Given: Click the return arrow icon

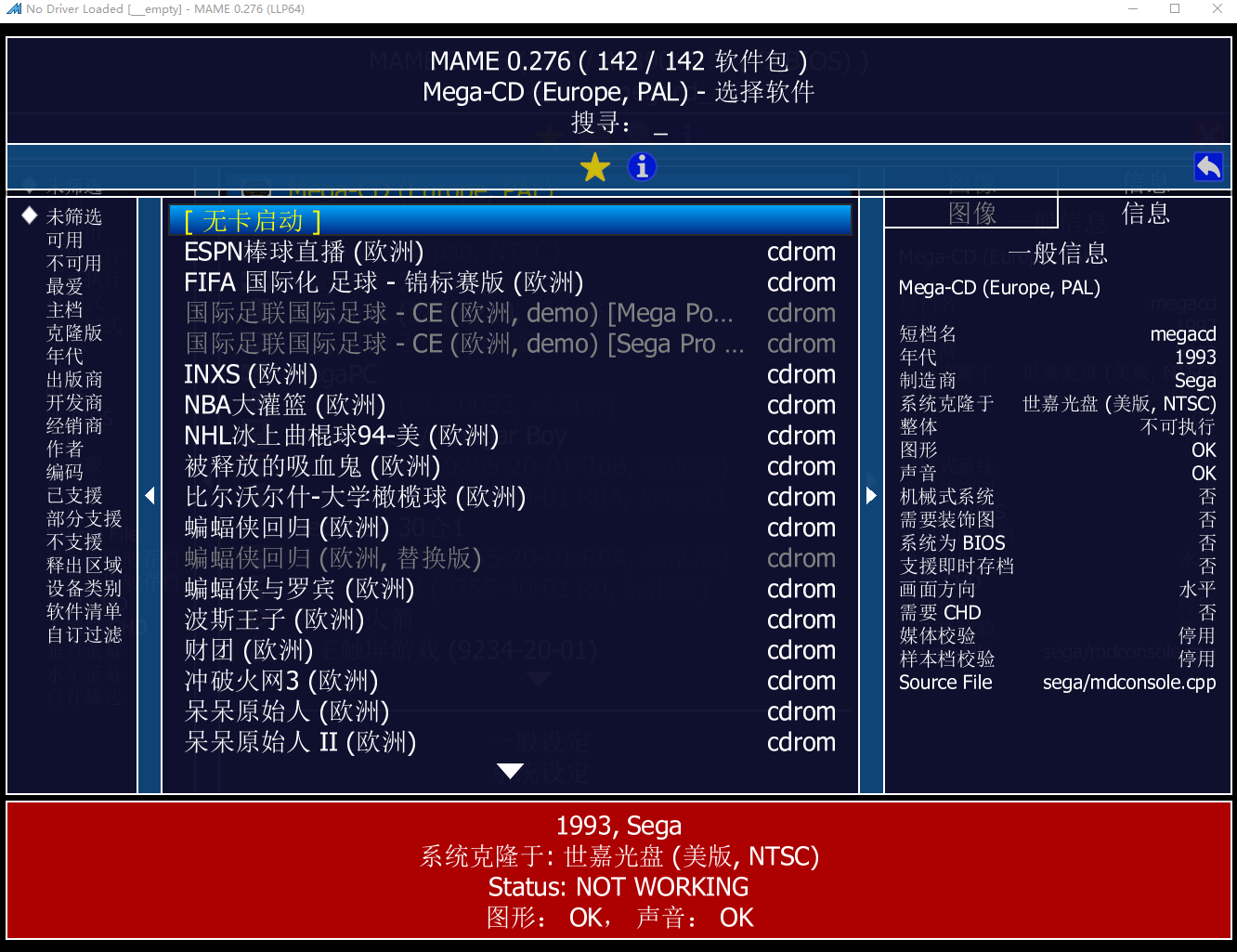Looking at the screenshot, I should coord(1208,167).
